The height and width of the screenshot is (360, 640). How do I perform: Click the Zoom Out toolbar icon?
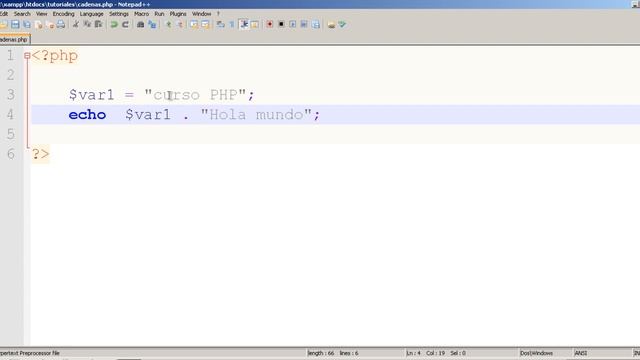click(x=180, y=24)
